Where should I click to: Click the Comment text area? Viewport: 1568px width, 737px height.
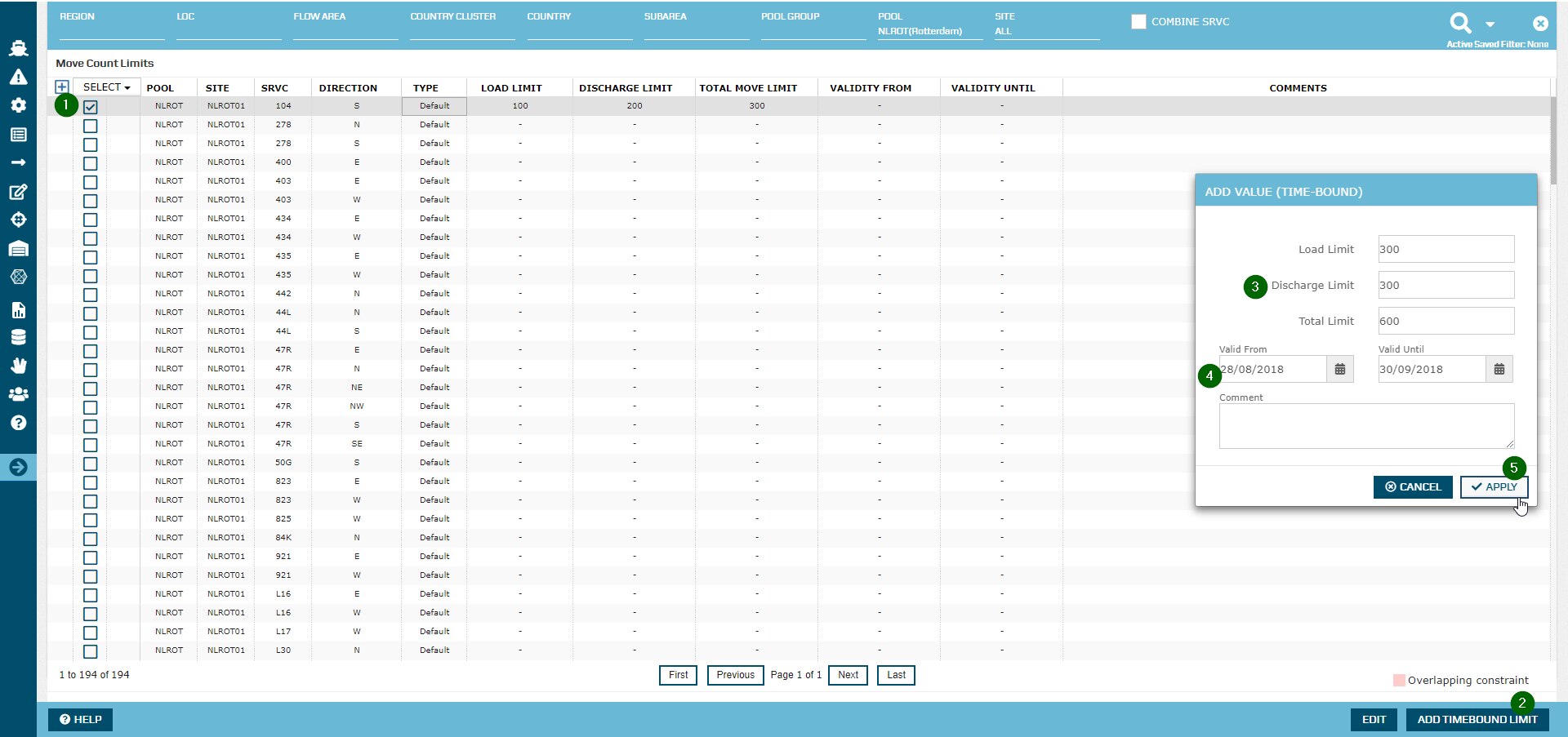coord(1365,426)
